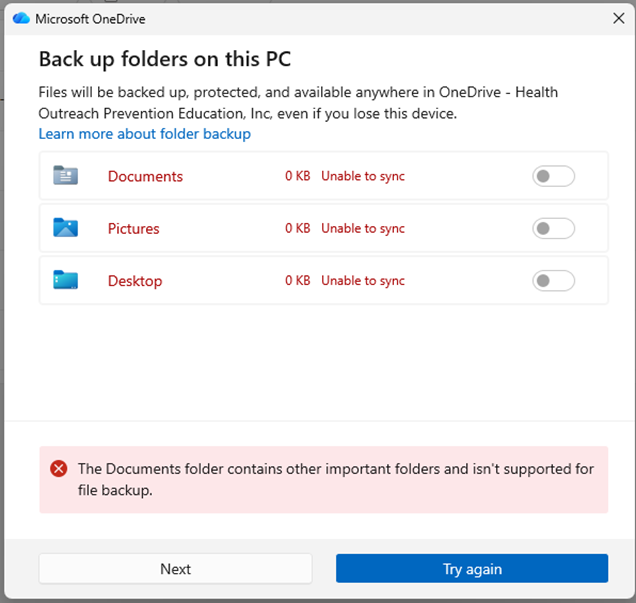
Task: Select the Documents folder name
Action: (x=145, y=177)
